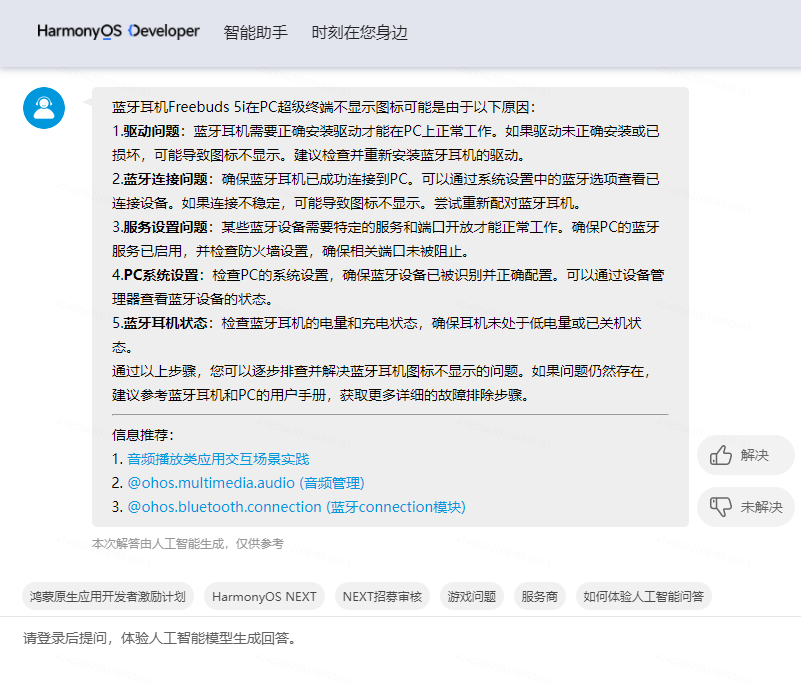801x690 pixels.
Task: Mark the answer as 未解决
Action: click(745, 507)
